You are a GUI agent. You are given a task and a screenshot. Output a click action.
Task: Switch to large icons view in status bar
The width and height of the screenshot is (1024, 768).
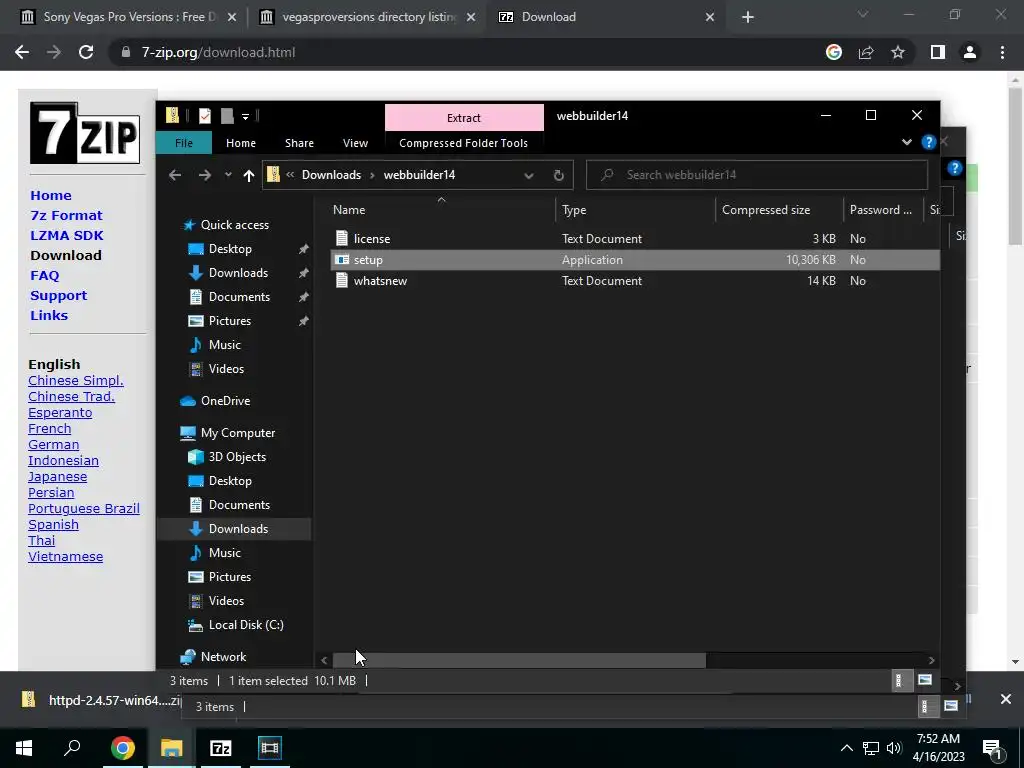tap(924, 680)
